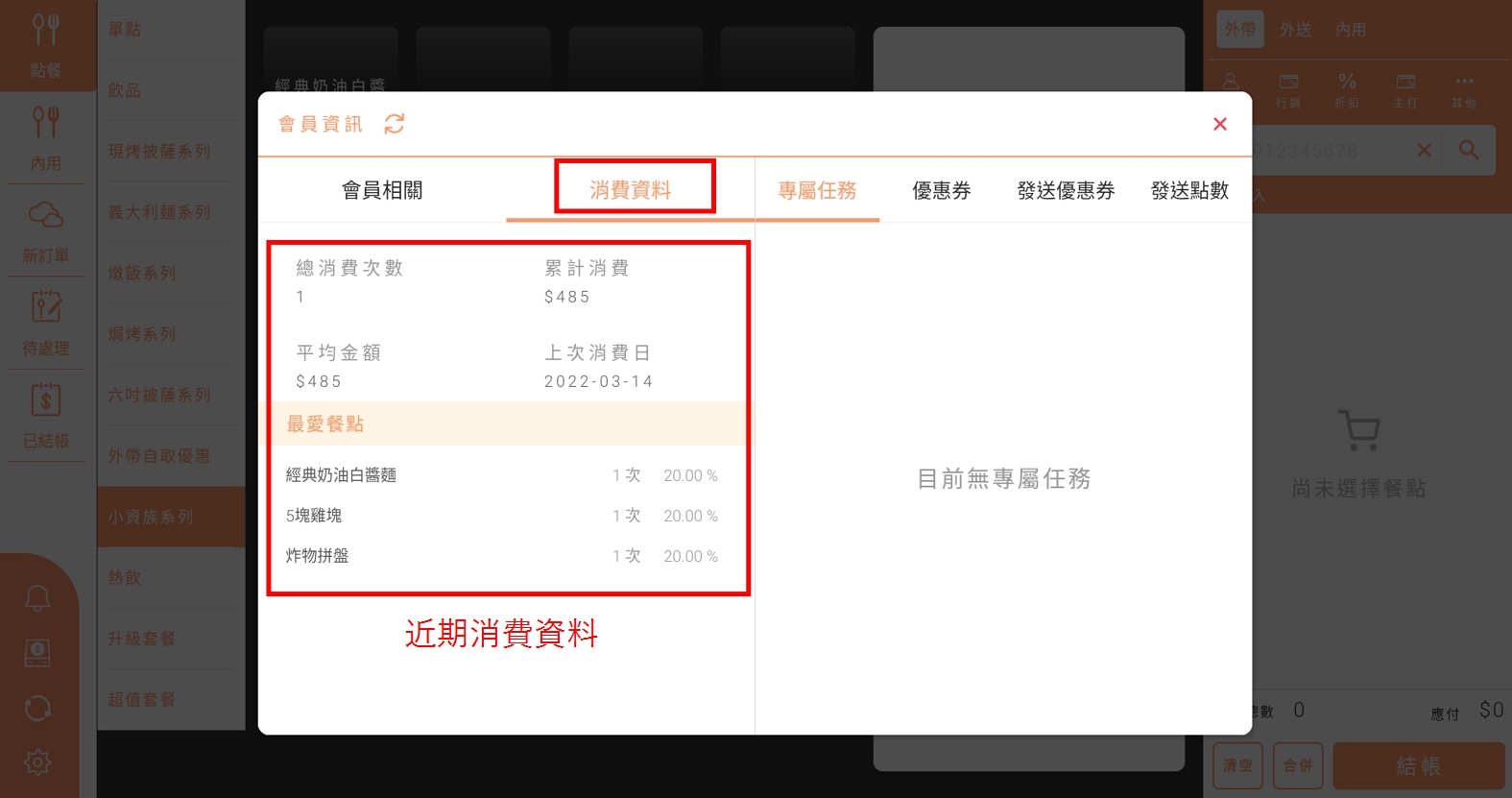This screenshot has height=798, width=1512.
Task: Switch to 發送優惠券 tab
Action: (x=1066, y=190)
